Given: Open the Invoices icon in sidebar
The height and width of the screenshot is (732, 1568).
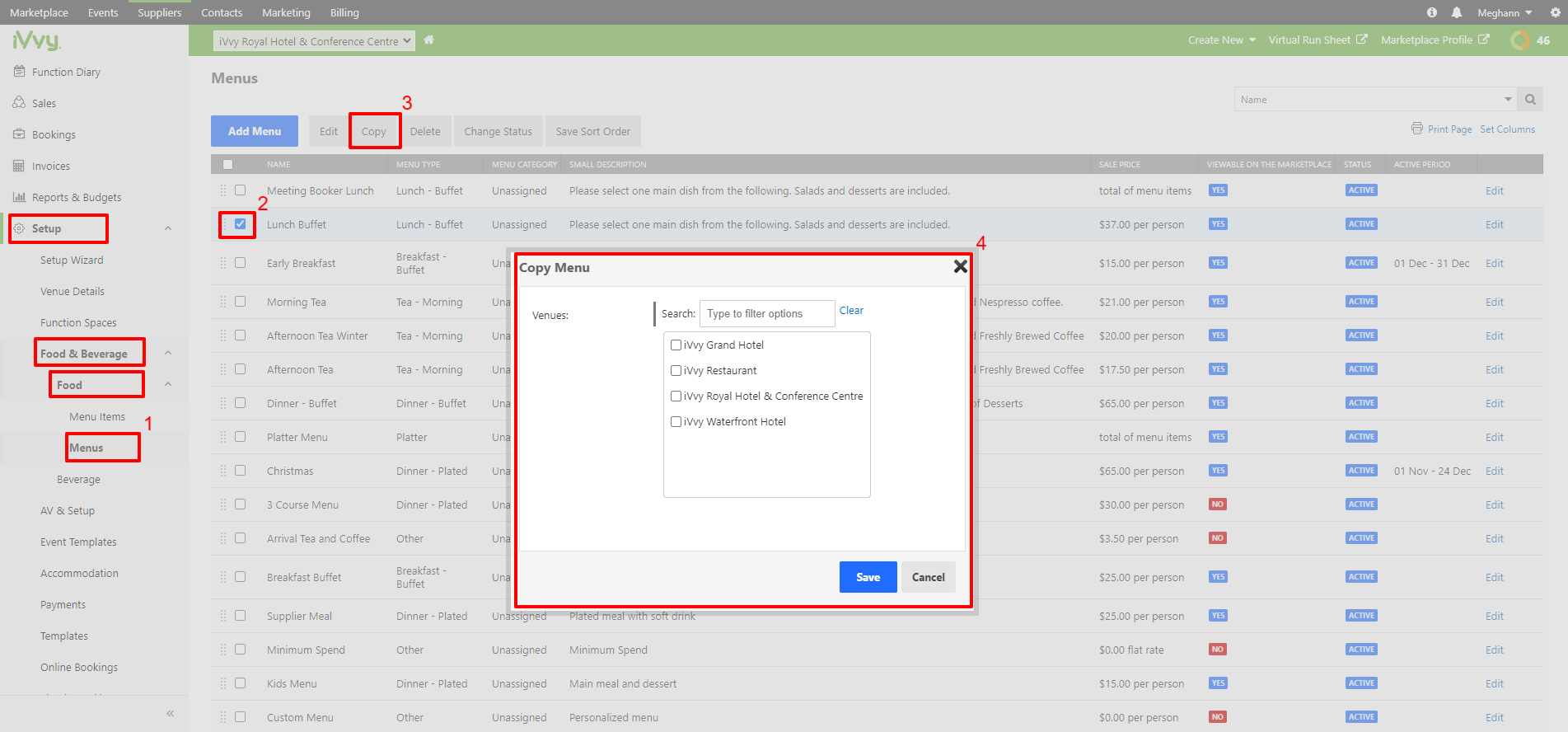Looking at the screenshot, I should pos(19,166).
